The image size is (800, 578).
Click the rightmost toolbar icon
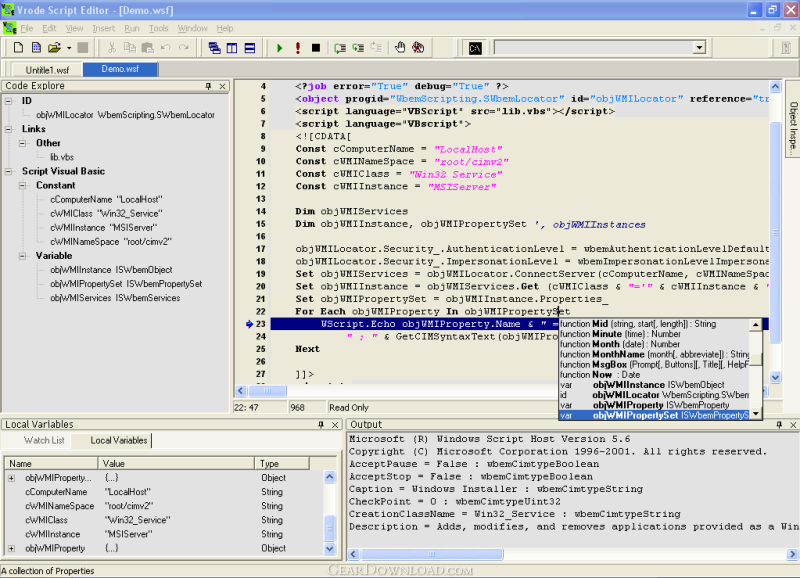point(786,48)
